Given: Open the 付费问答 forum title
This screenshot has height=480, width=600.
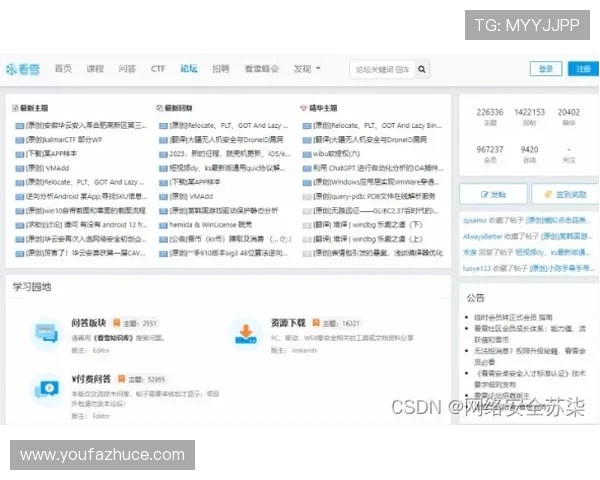Looking at the screenshot, I should point(91,379).
